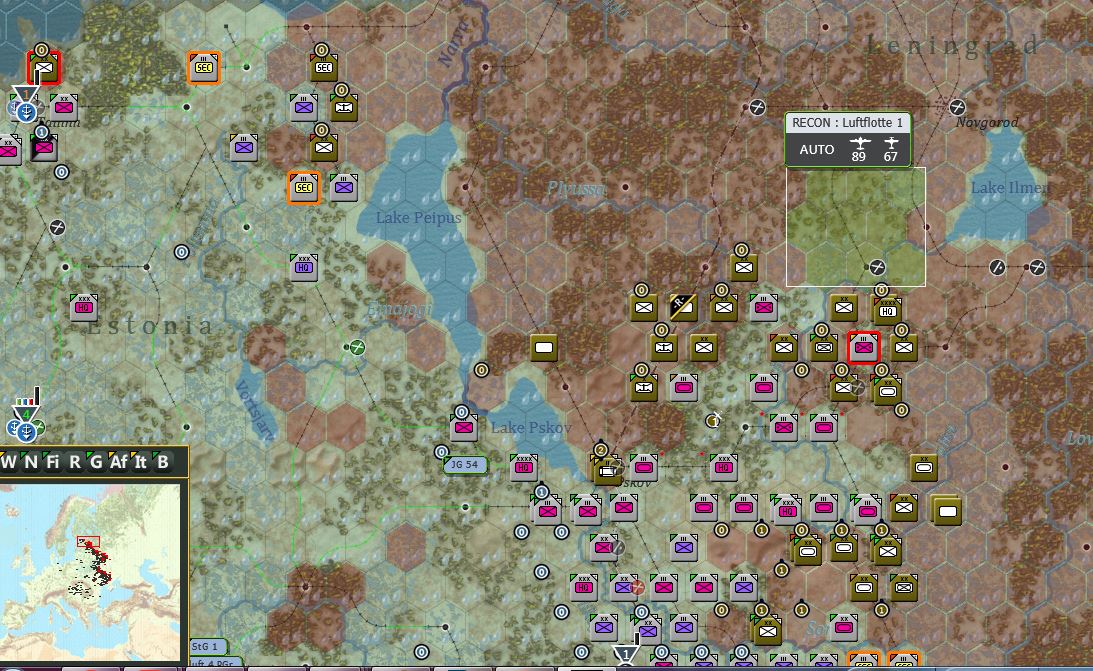1093x671 pixels.
Task: Select pink XXXX HQ west of Pskov
Action: tap(523, 468)
